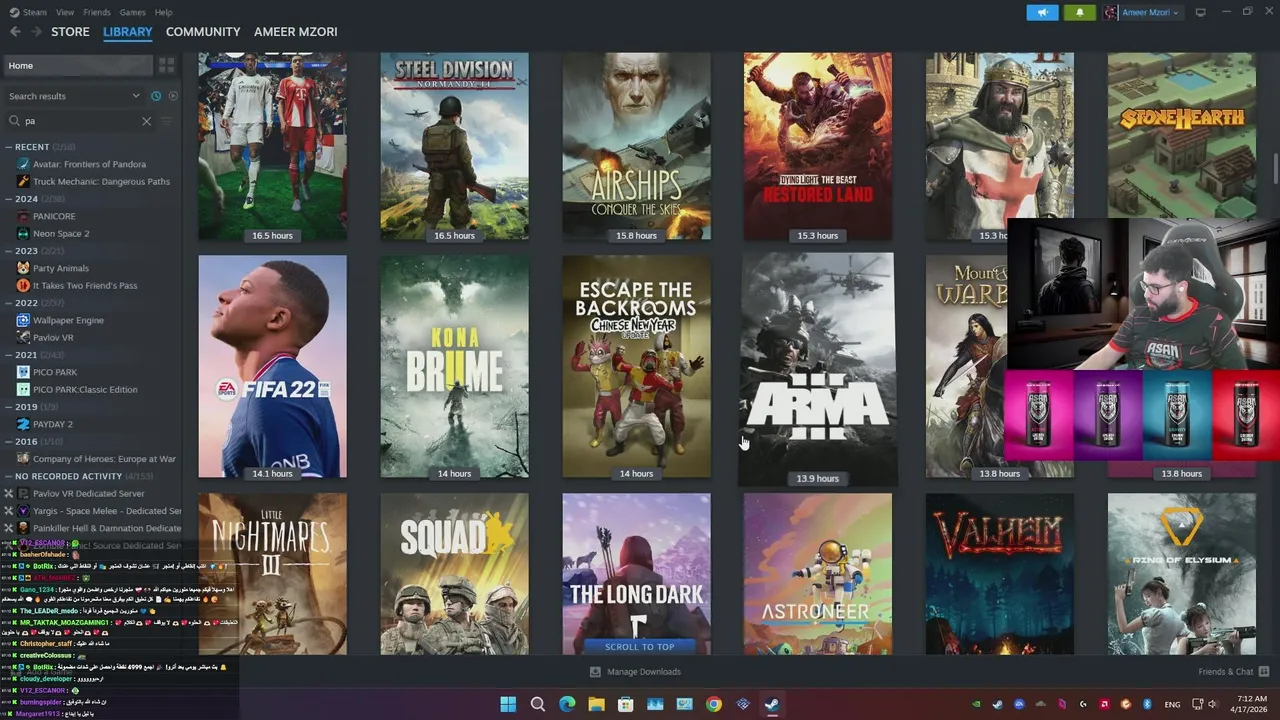This screenshot has height=720, width=1280.
Task: Open Microsoft Edge from taskbar
Action: [567, 704]
